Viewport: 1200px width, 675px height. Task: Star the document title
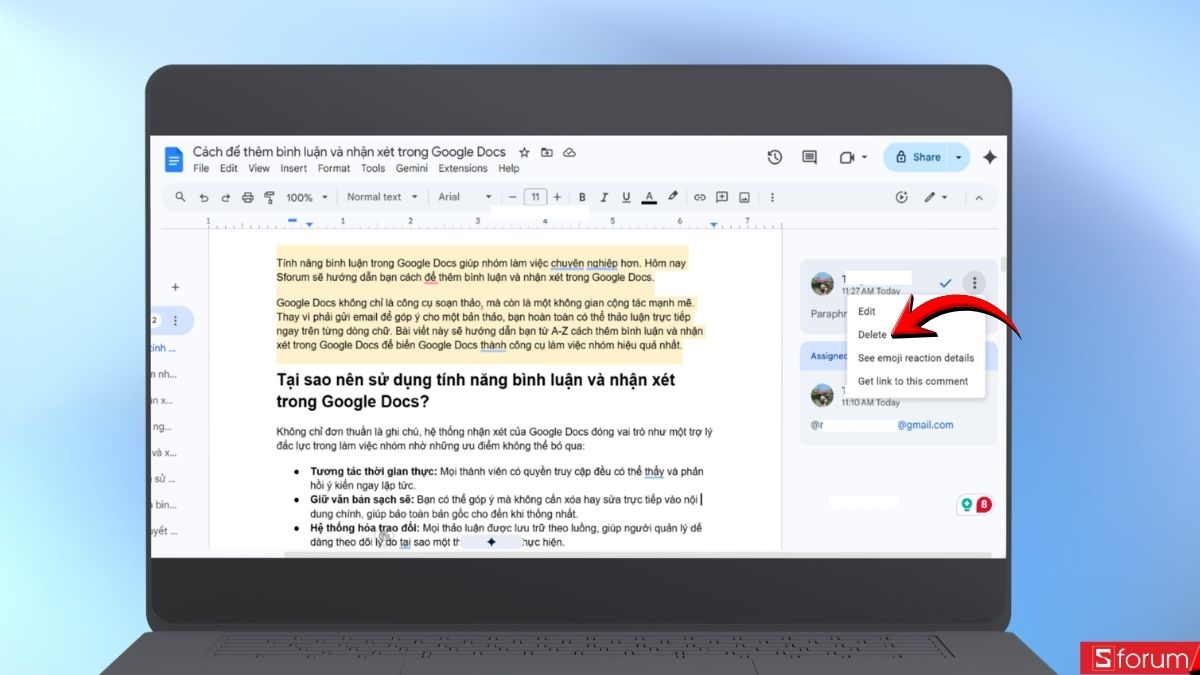coord(524,152)
